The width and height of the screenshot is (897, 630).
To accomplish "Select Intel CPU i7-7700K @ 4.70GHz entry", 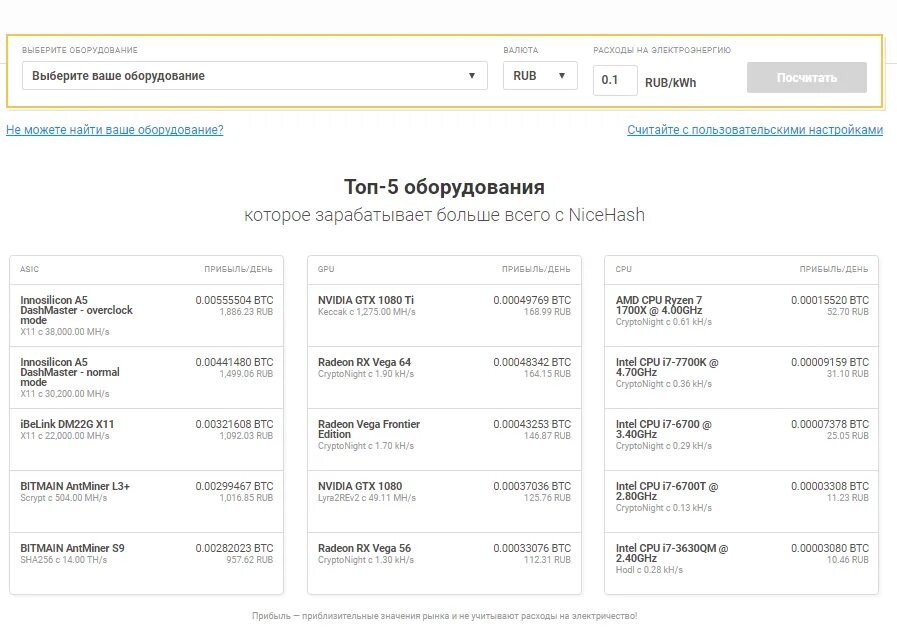I will [x=741, y=378].
